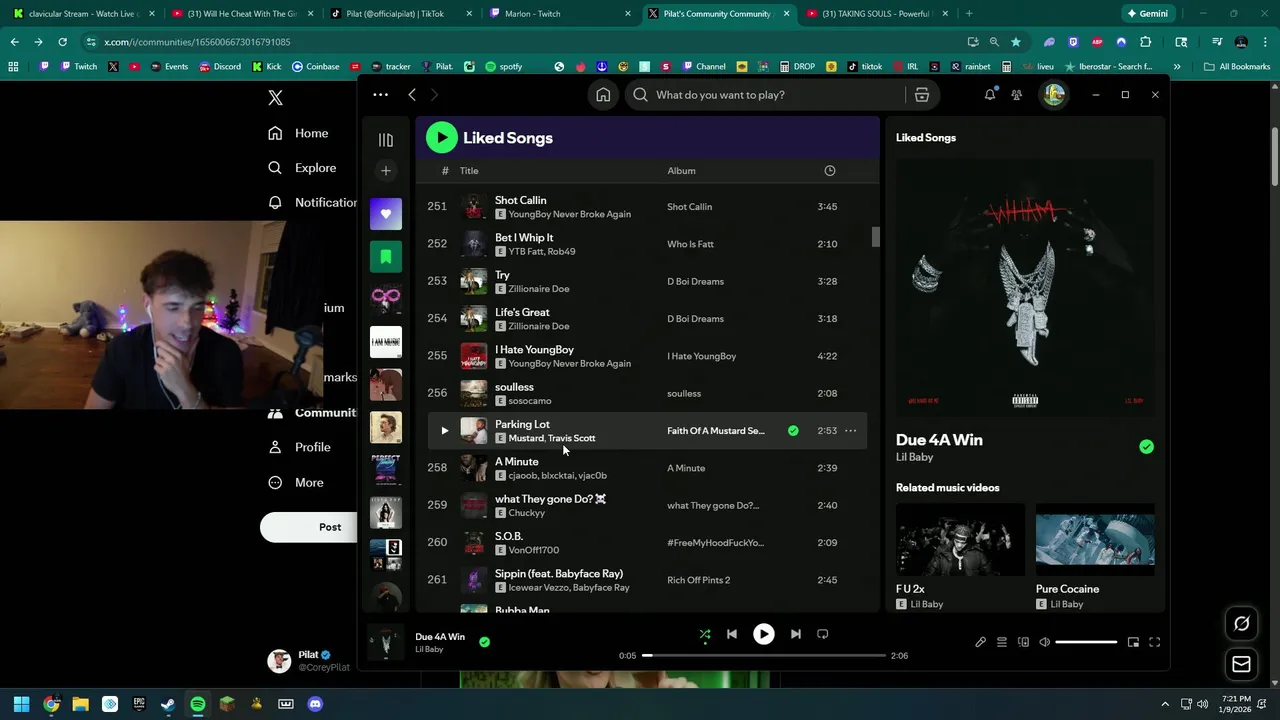Open Explore in the X sidebar

(x=302, y=168)
